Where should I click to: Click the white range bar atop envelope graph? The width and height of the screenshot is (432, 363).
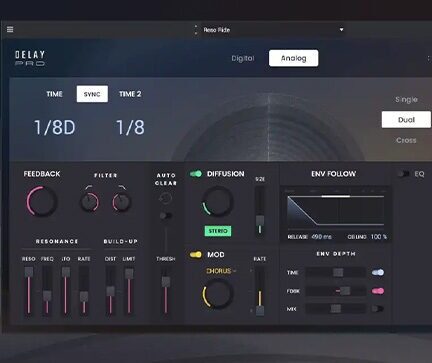click(x=336, y=196)
